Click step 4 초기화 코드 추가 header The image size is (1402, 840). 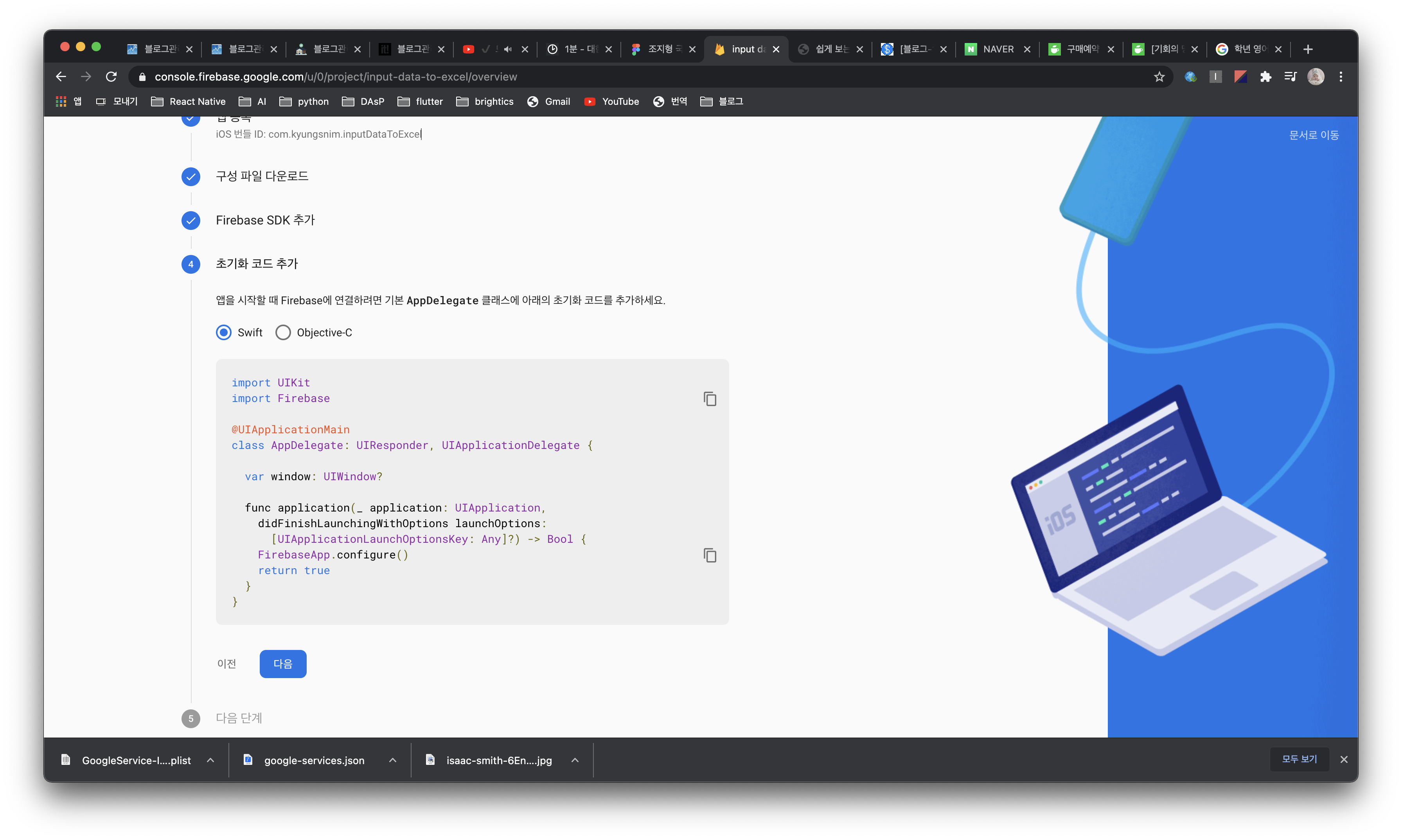(257, 264)
